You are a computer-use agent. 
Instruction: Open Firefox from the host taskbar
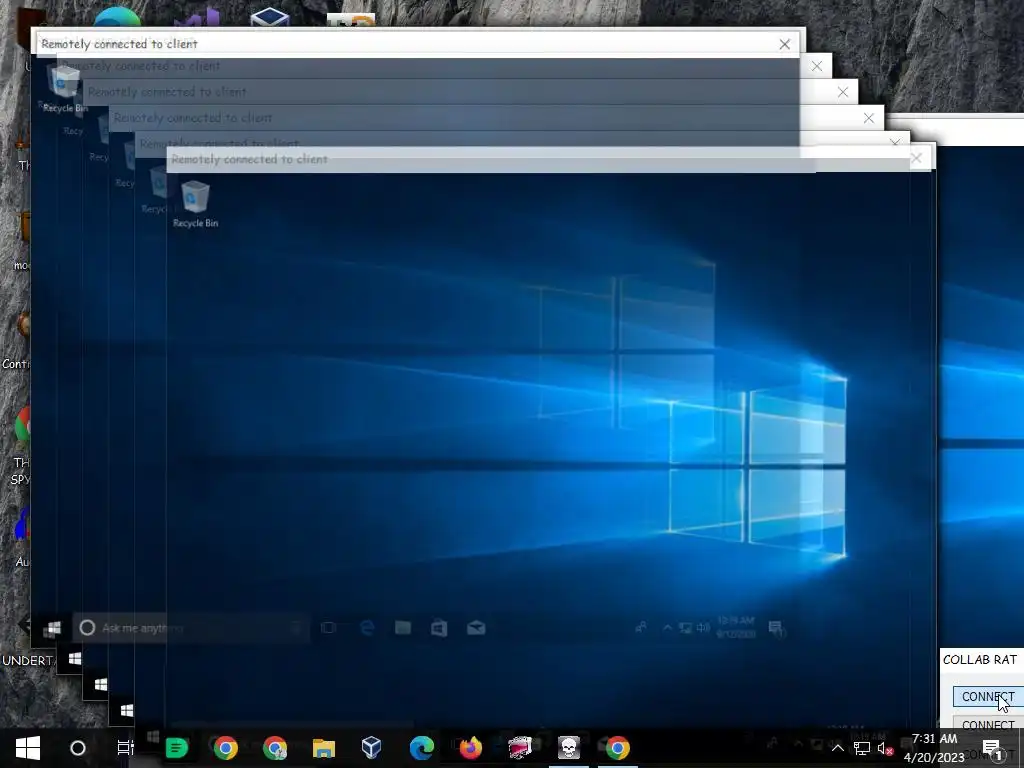470,748
